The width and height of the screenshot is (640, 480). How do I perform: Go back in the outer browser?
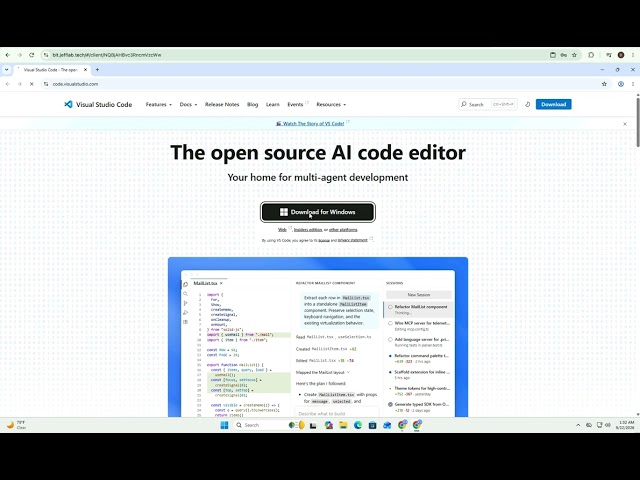[8, 55]
